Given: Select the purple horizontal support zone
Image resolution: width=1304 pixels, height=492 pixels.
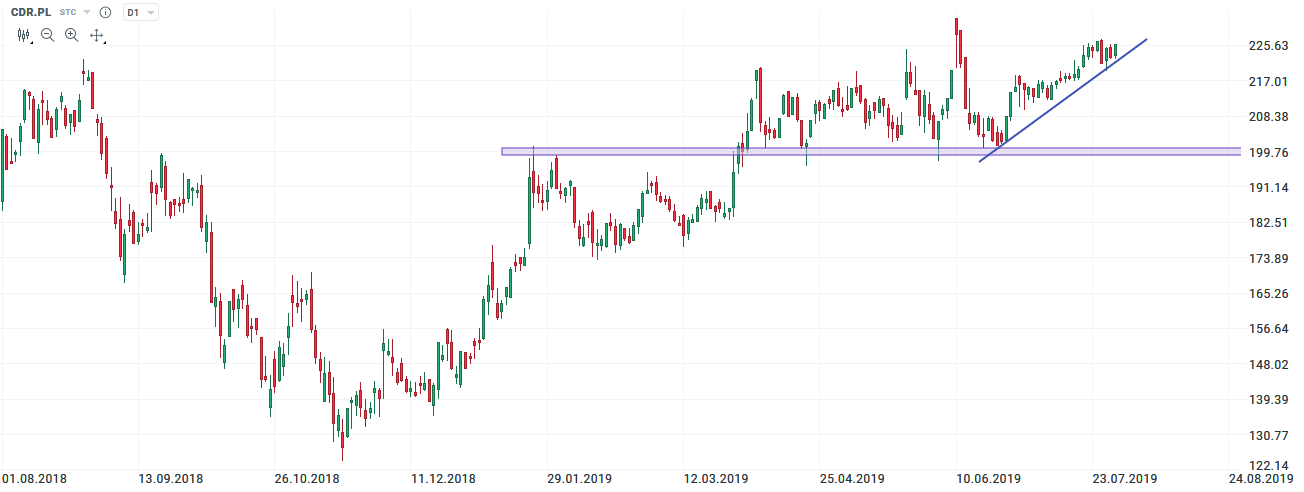Looking at the screenshot, I should 870,152.
